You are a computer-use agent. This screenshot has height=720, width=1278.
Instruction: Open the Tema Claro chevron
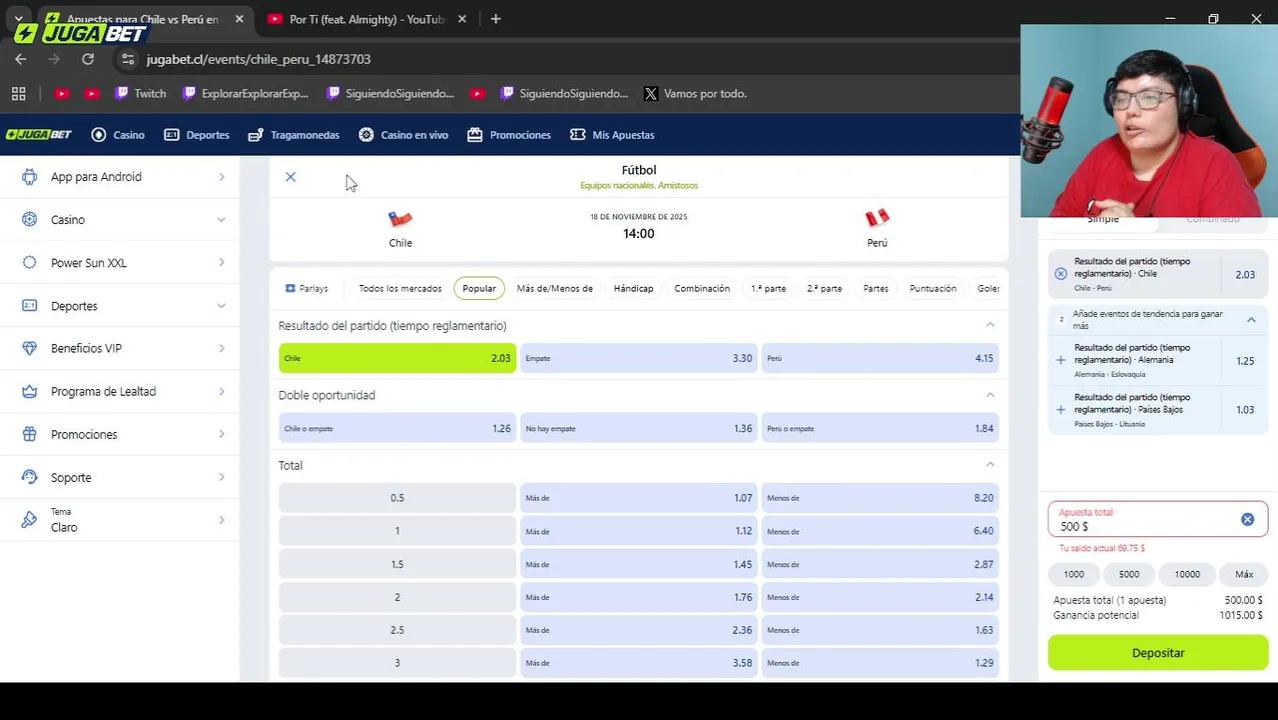pyautogui.click(x=221, y=520)
